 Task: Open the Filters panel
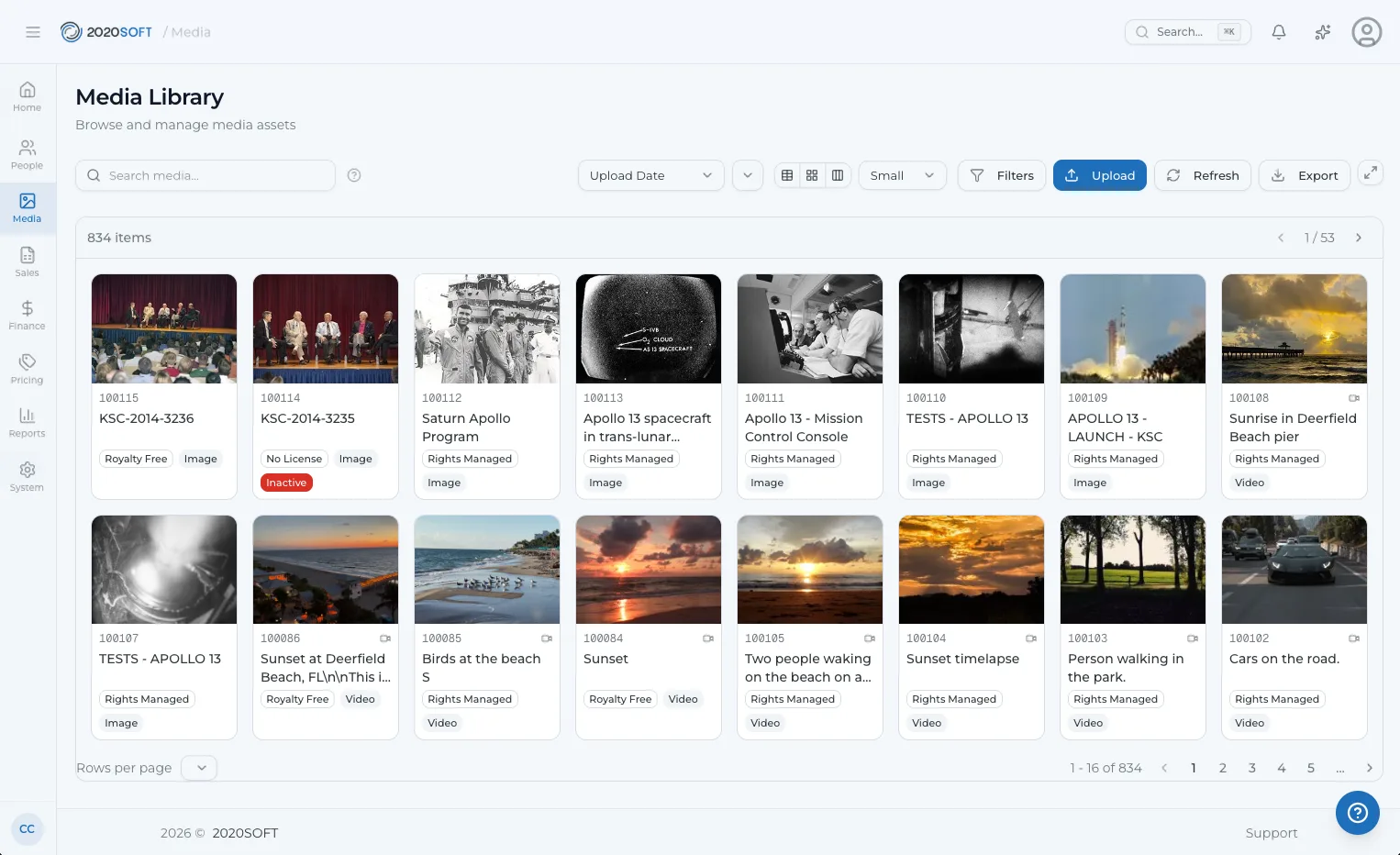1001,175
